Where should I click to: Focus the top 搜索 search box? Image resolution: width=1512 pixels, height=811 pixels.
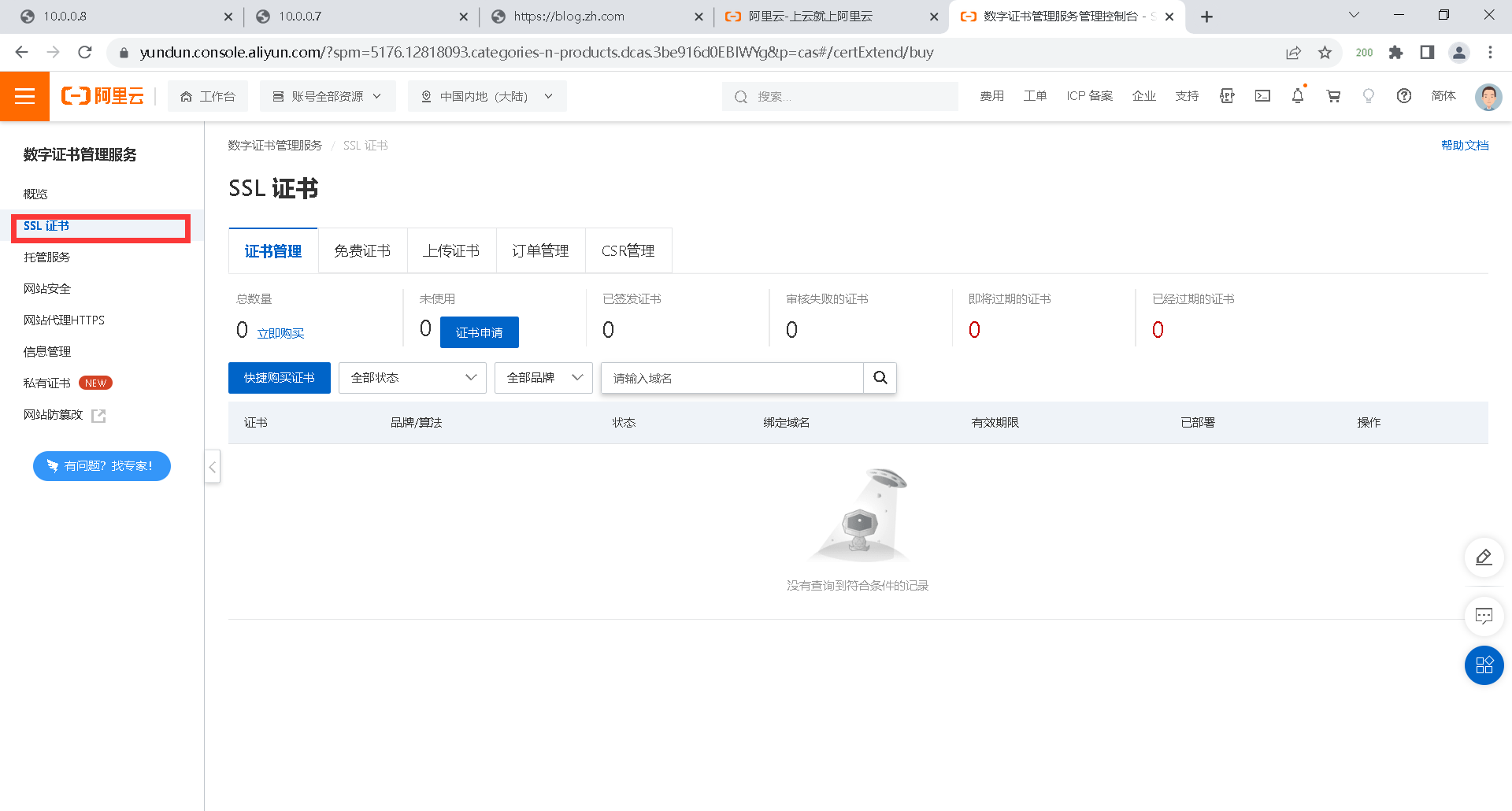click(x=840, y=96)
